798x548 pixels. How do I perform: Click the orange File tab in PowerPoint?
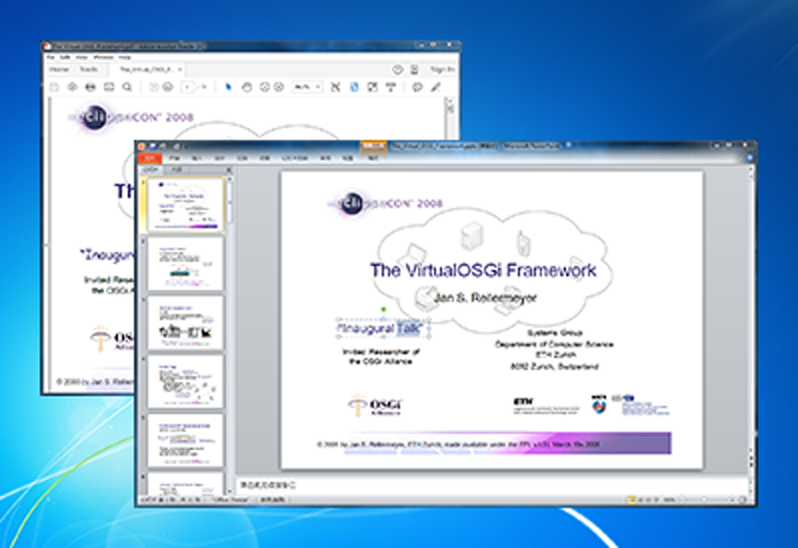(149, 158)
